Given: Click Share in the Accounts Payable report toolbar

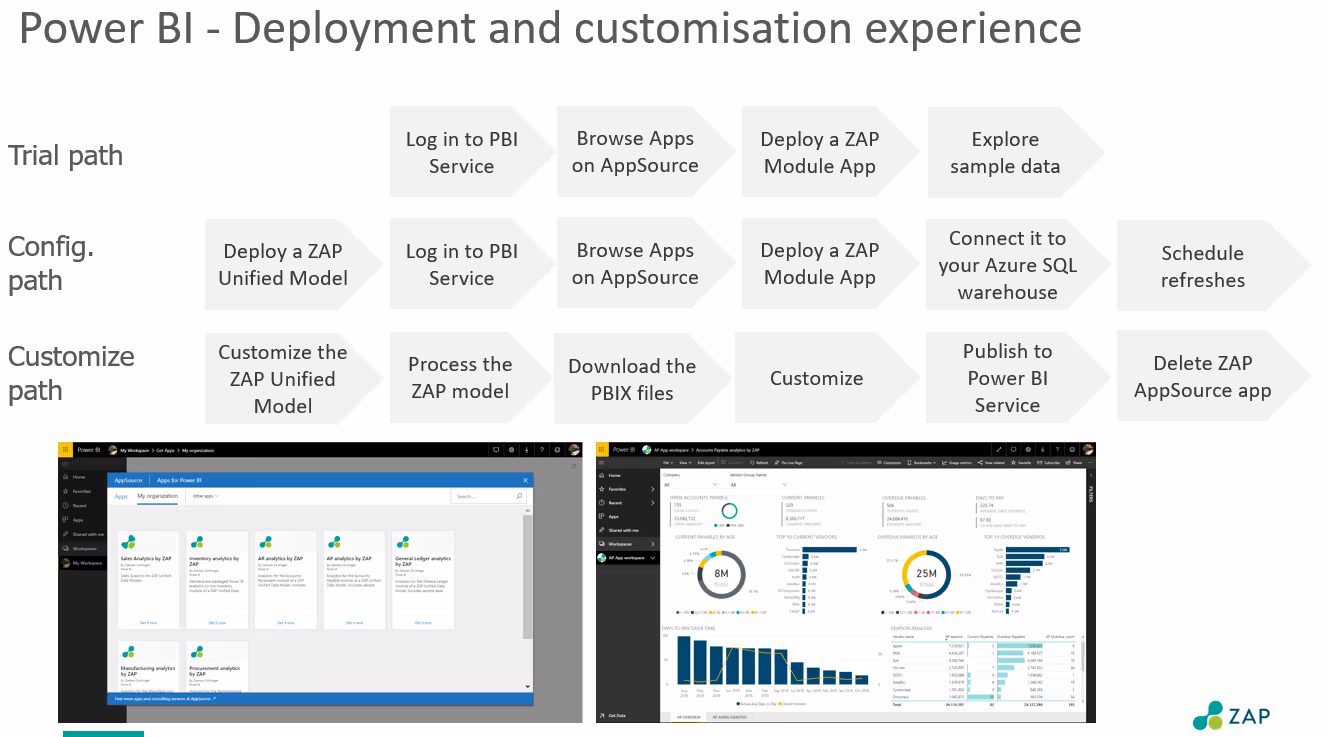Looking at the screenshot, I should [1074, 463].
